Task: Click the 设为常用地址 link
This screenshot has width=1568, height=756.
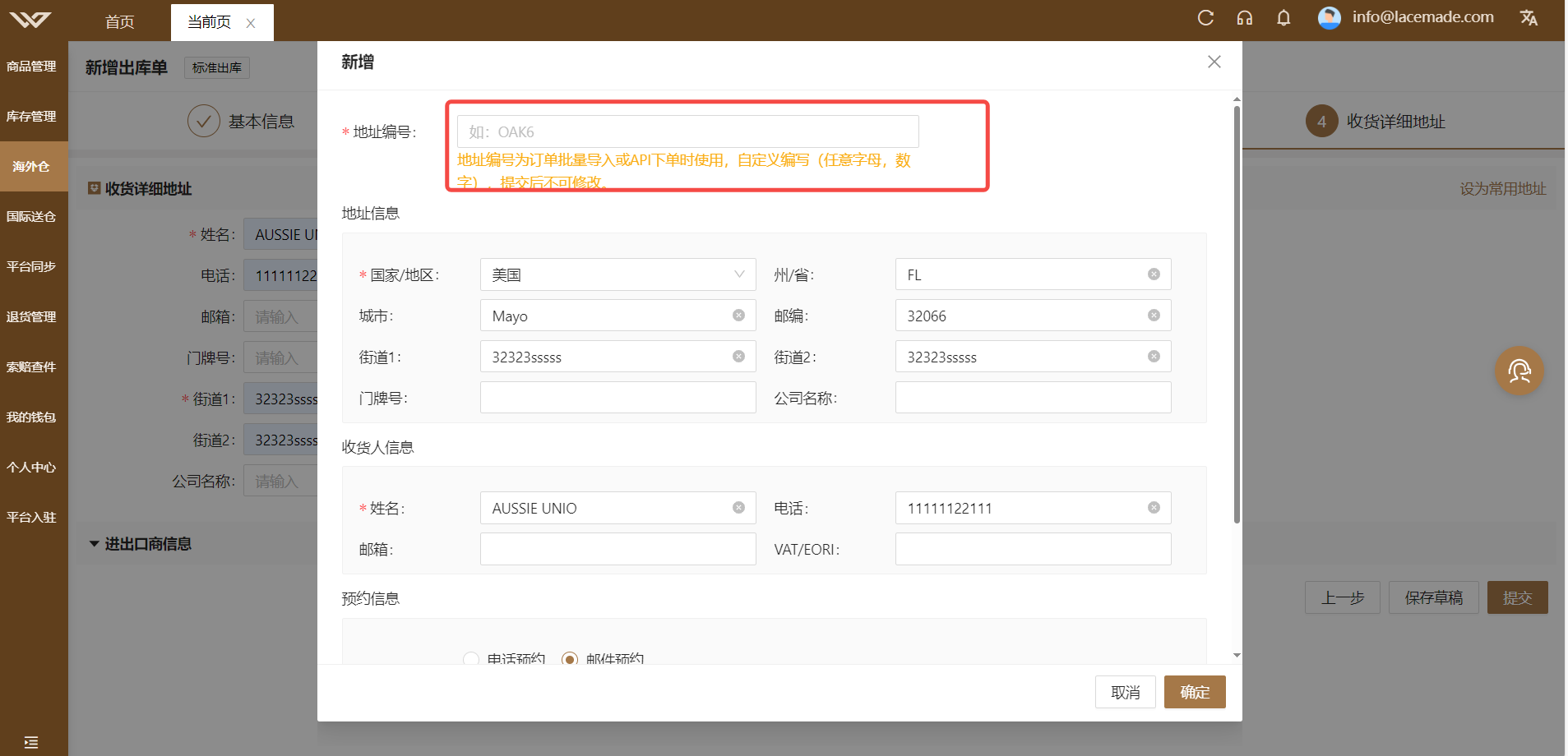Action: 1503,189
